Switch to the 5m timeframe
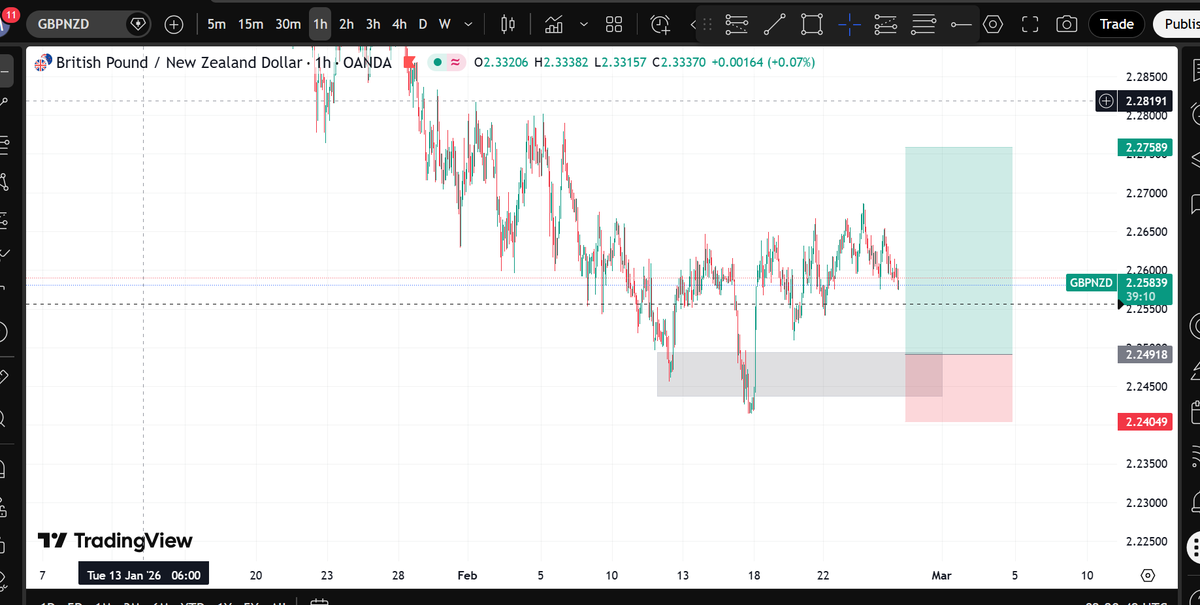Image resolution: width=1200 pixels, height=605 pixels. click(x=216, y=23)
